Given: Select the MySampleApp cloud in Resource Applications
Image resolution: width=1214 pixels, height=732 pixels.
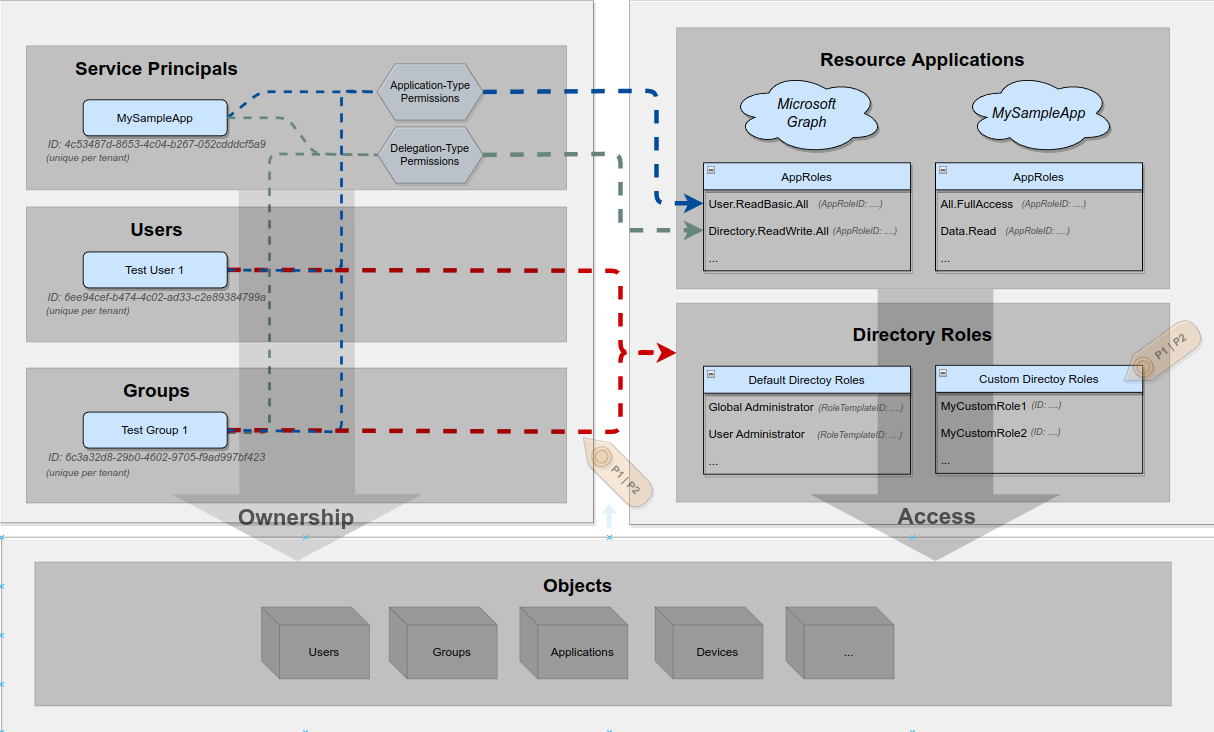Looking at the screenshot, I should (x=1040, y=113).
